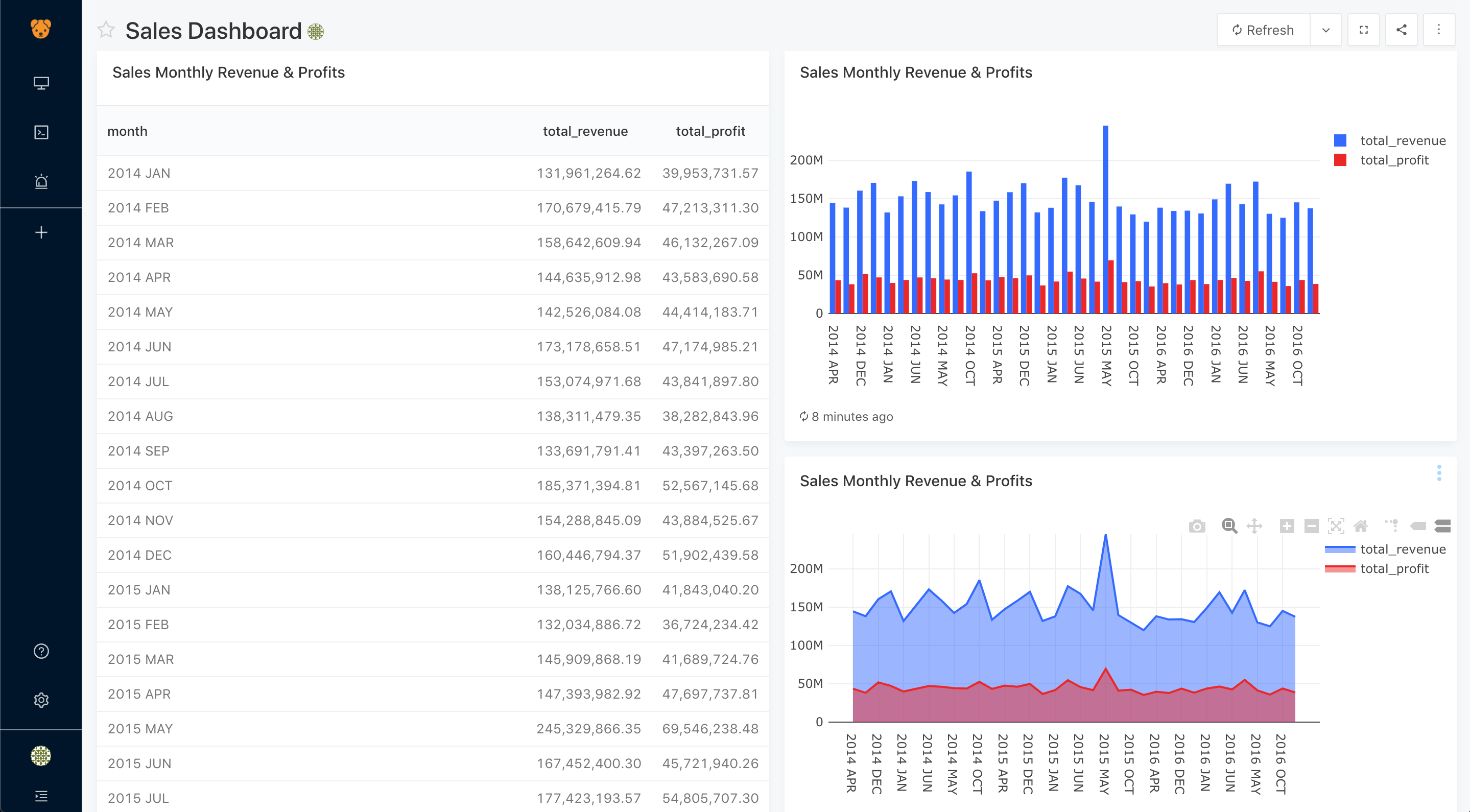1470x812 pixels.
Task: Click the star/favorite icon for dashboard
Action: click(107, 30)
